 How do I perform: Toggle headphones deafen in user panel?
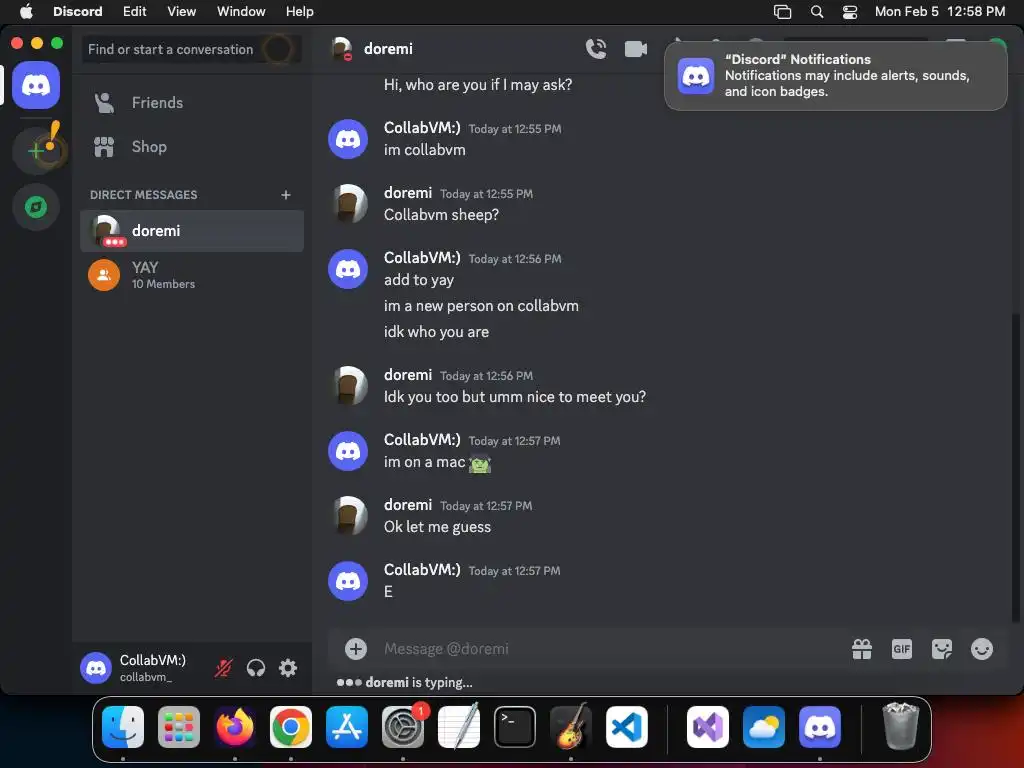coord(256,667)
